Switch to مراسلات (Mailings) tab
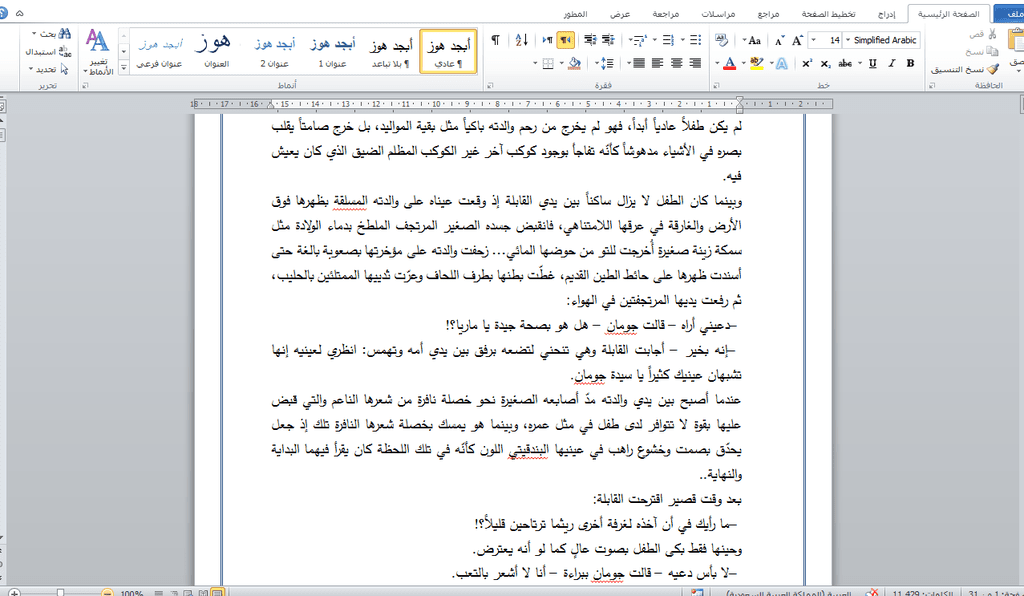1024x596 pixels. pos(718,14)
